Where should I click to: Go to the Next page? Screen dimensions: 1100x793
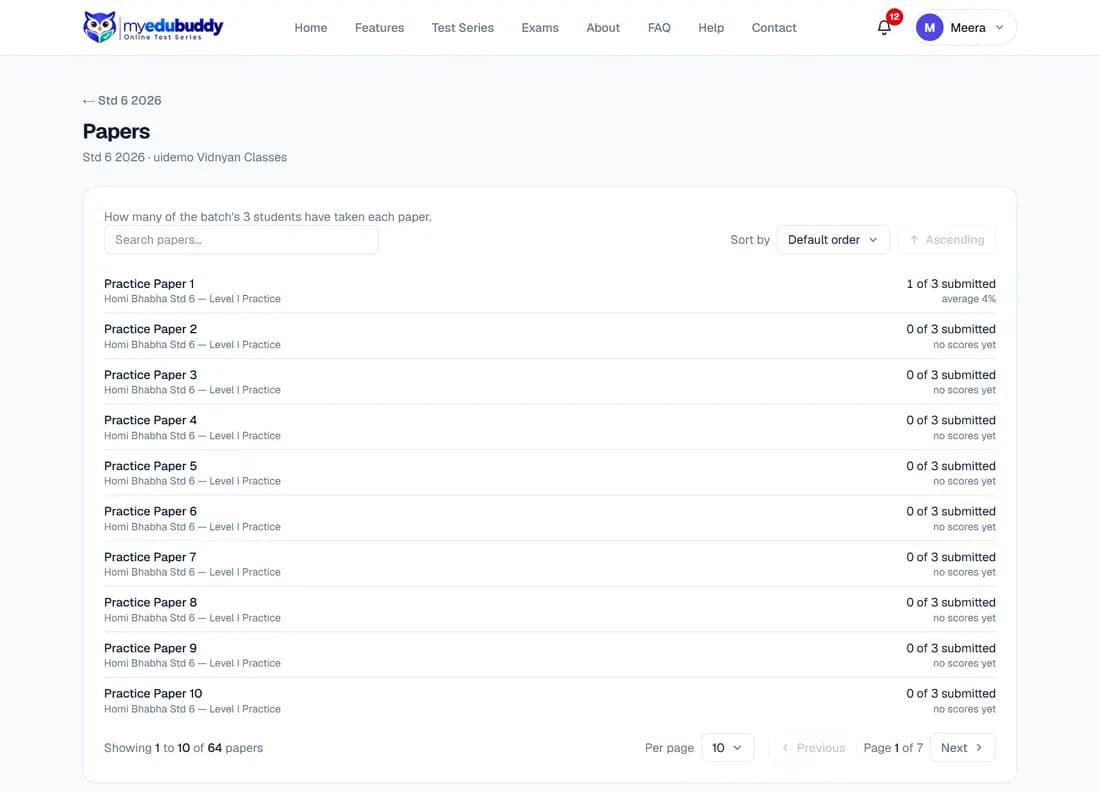click(962, 747)
